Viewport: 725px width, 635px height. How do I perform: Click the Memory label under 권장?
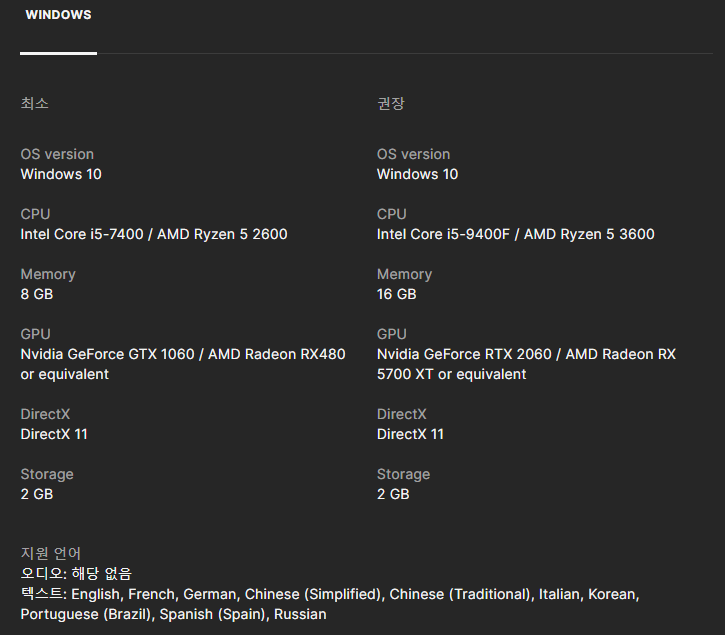tap(404, 274)
